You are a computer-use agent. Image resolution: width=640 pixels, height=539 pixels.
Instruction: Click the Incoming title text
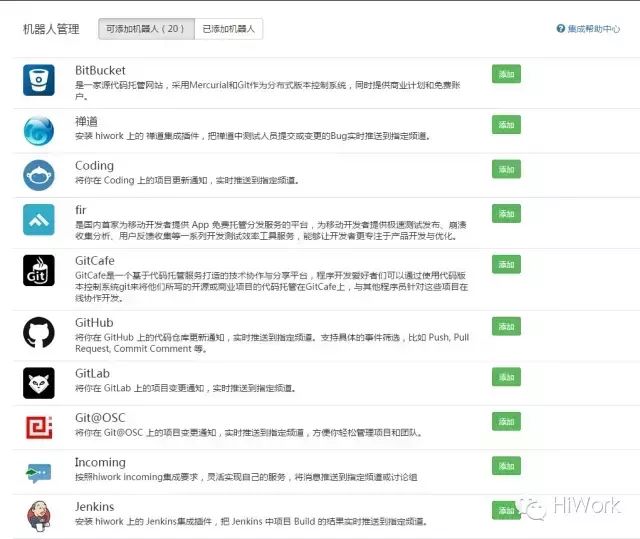click(100, 462)
